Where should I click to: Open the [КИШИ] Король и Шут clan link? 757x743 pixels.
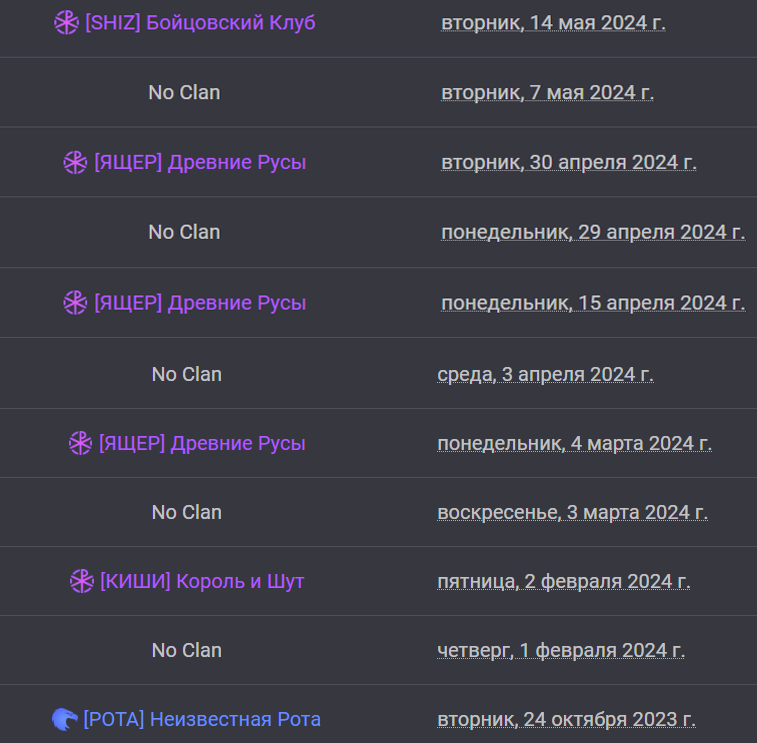click(202, 581)
